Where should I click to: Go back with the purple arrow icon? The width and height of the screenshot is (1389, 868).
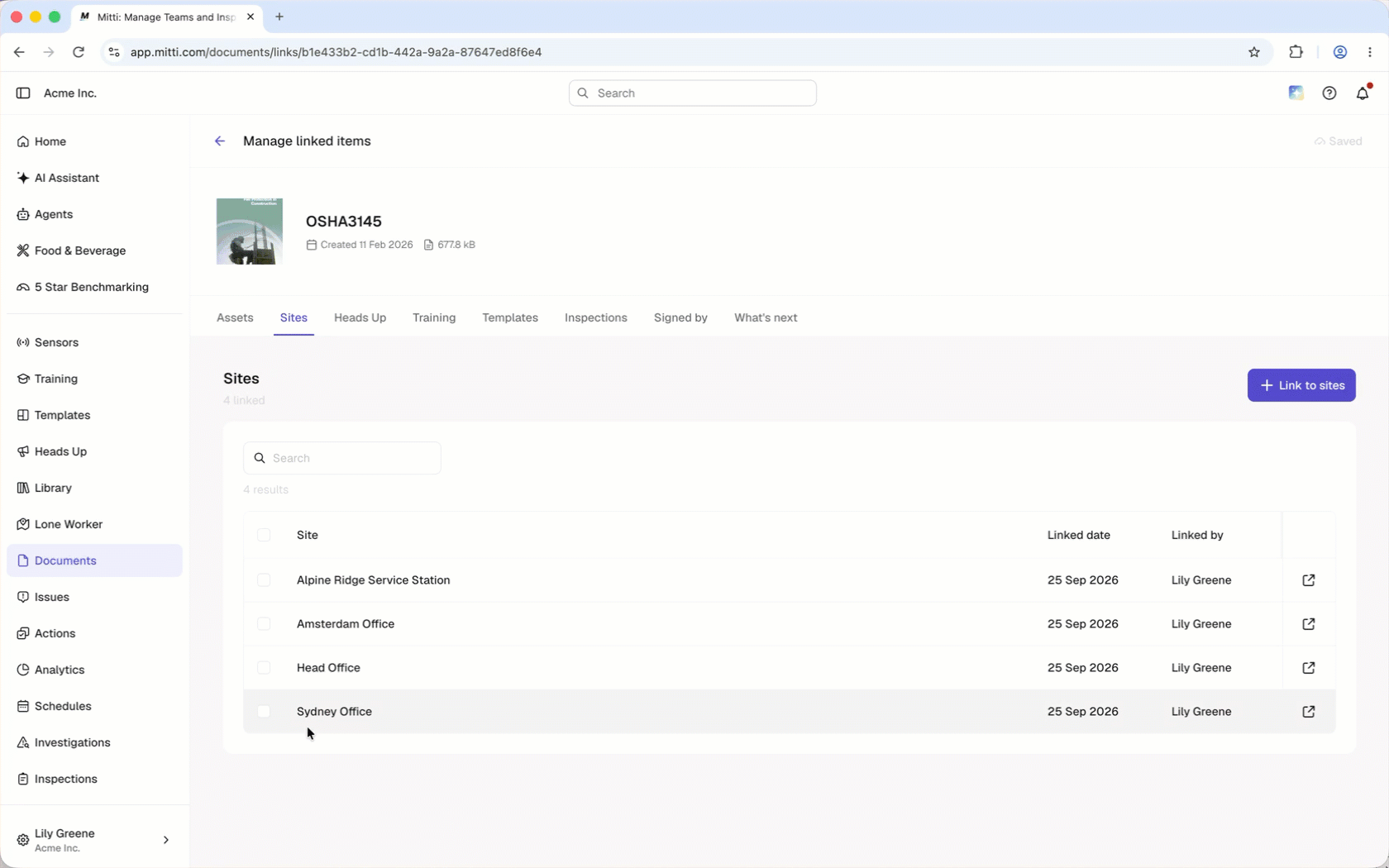pos(220,141)
